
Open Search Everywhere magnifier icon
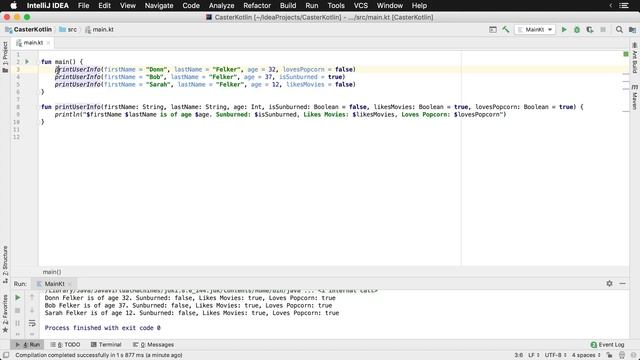(619, 29)
